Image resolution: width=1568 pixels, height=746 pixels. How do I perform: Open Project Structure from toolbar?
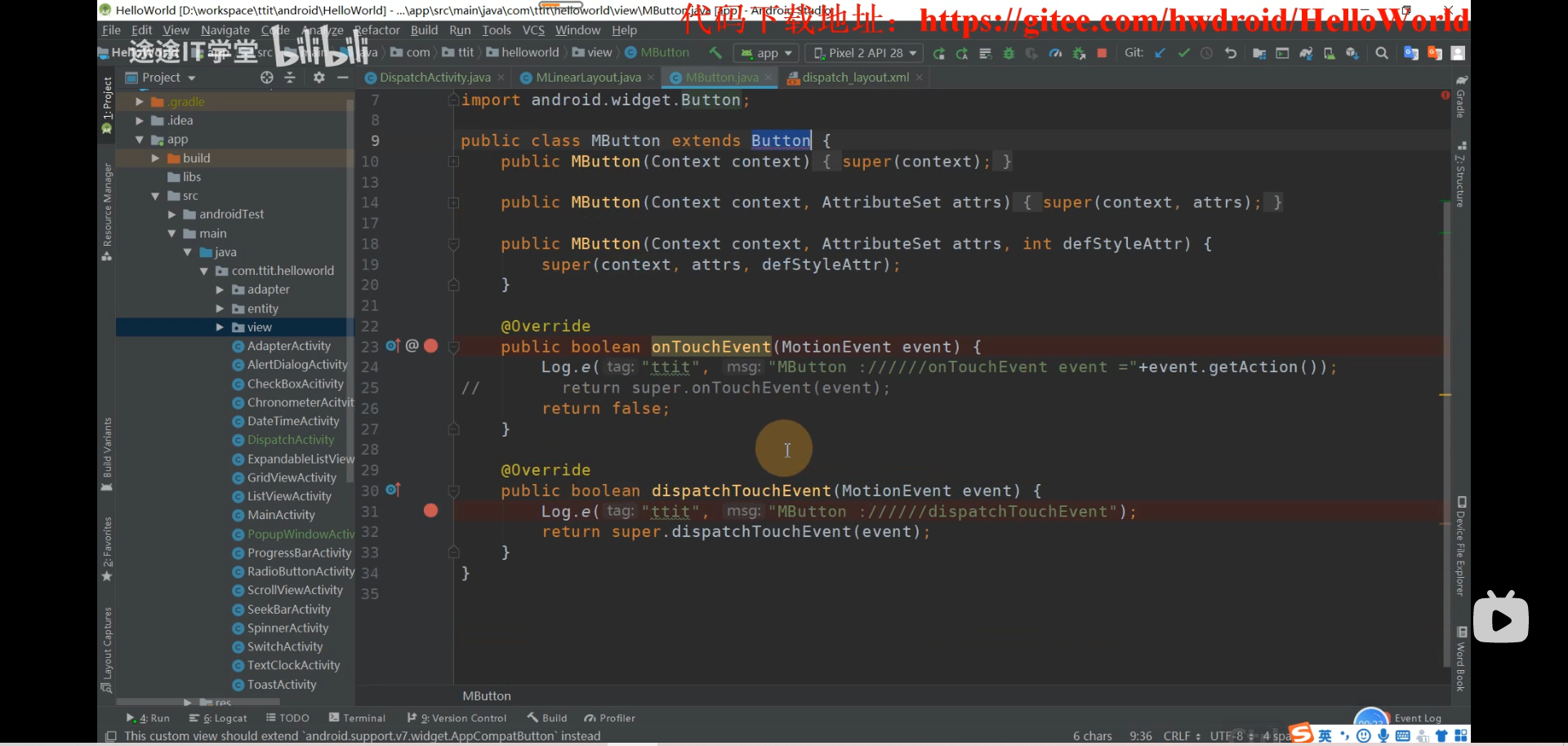point(1259,54)
